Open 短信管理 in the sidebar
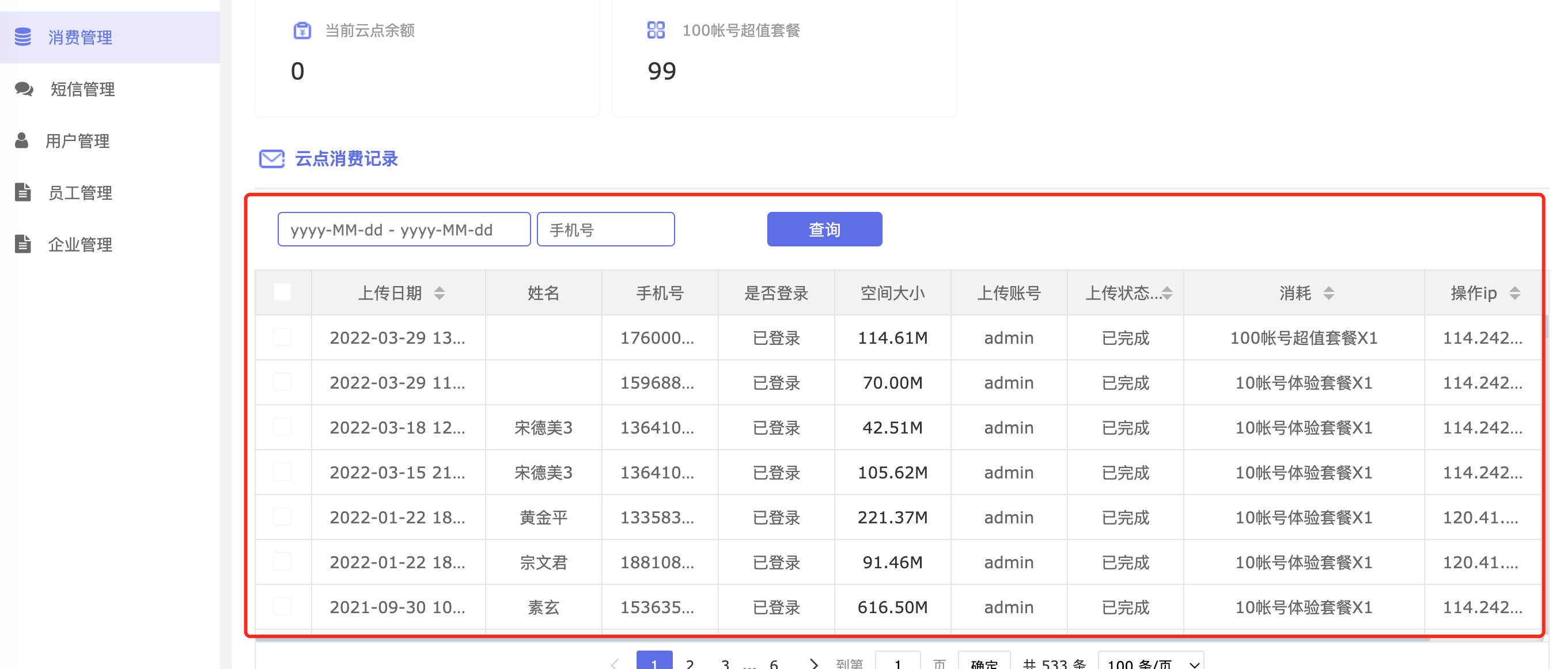 point(83,89)
